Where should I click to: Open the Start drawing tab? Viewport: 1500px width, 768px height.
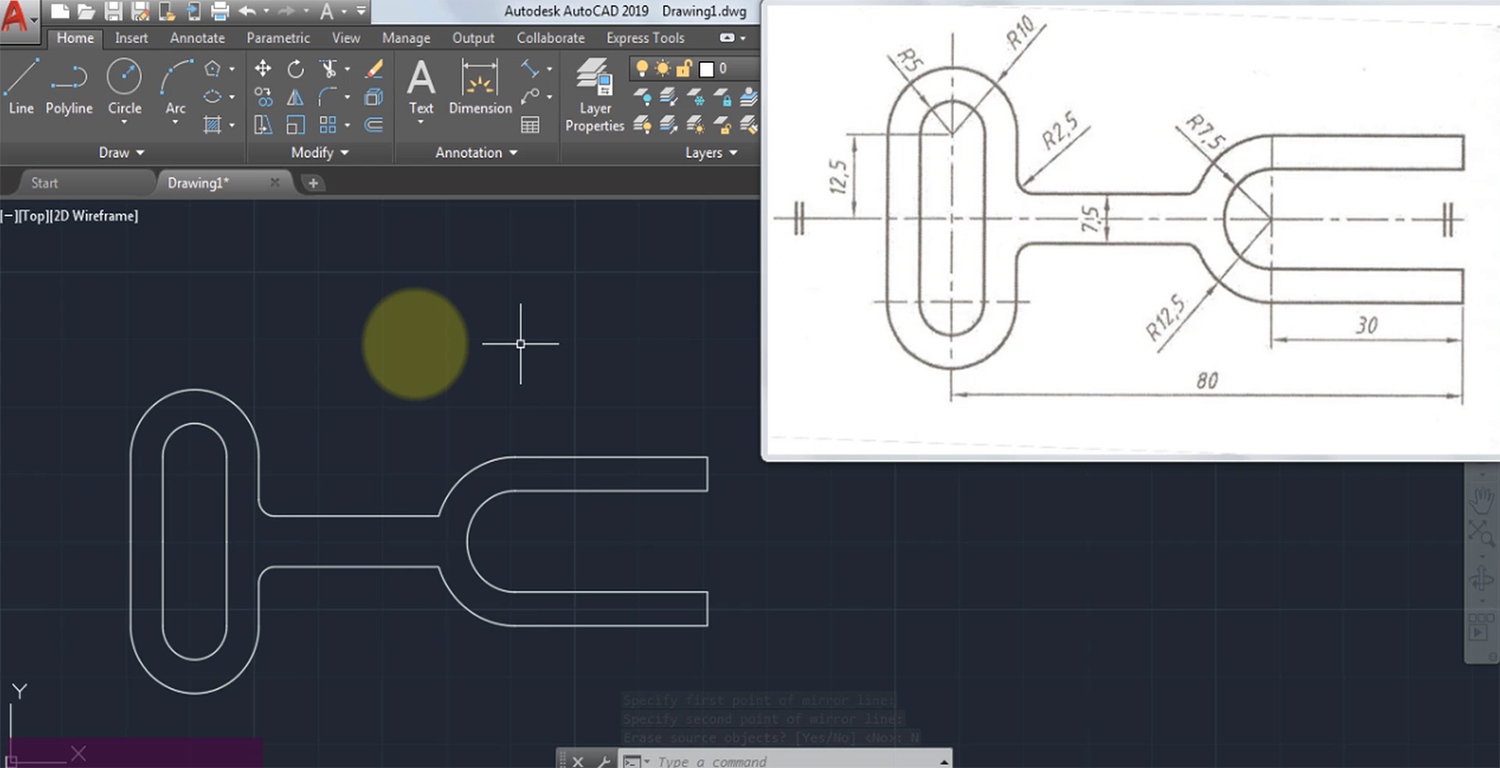[x=44, y=183]
